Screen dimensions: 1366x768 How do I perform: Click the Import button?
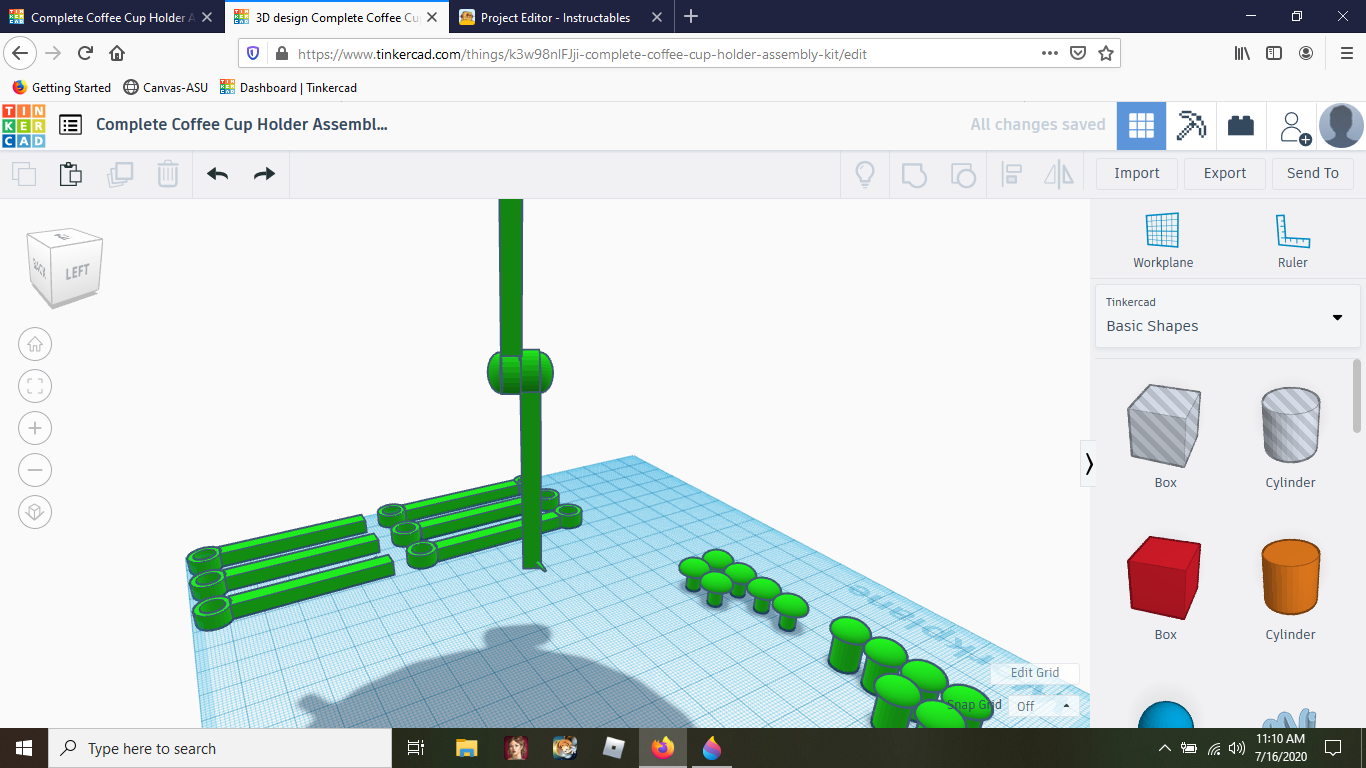point(1137,173)
